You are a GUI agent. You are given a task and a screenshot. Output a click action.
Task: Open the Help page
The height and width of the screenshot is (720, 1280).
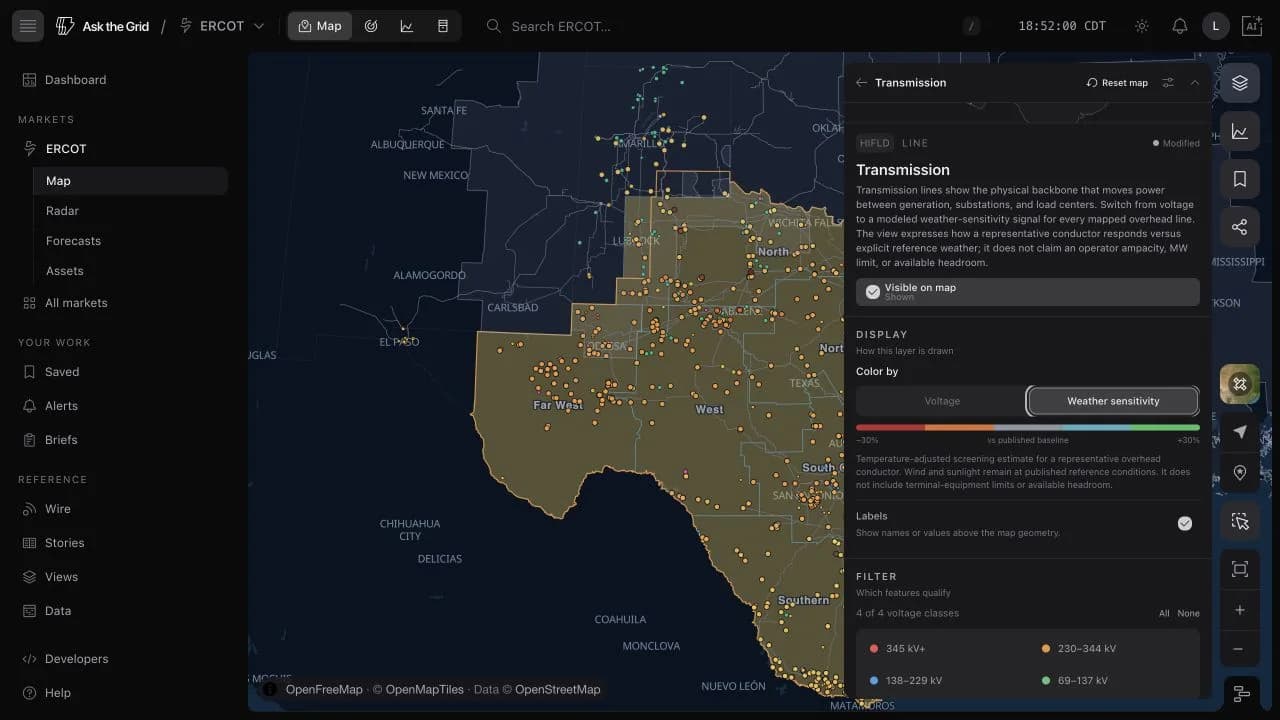[x=123, y=693]
